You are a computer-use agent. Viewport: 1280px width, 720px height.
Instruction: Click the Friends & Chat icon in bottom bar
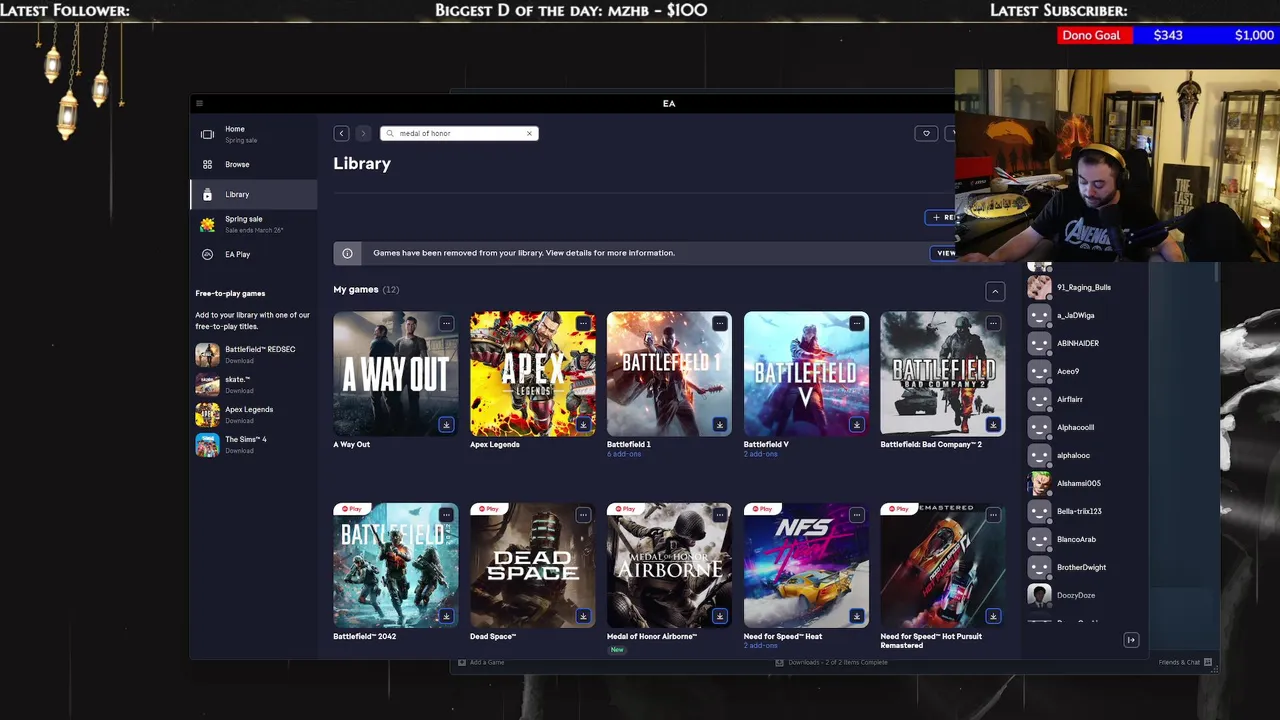pos(1208,662)
